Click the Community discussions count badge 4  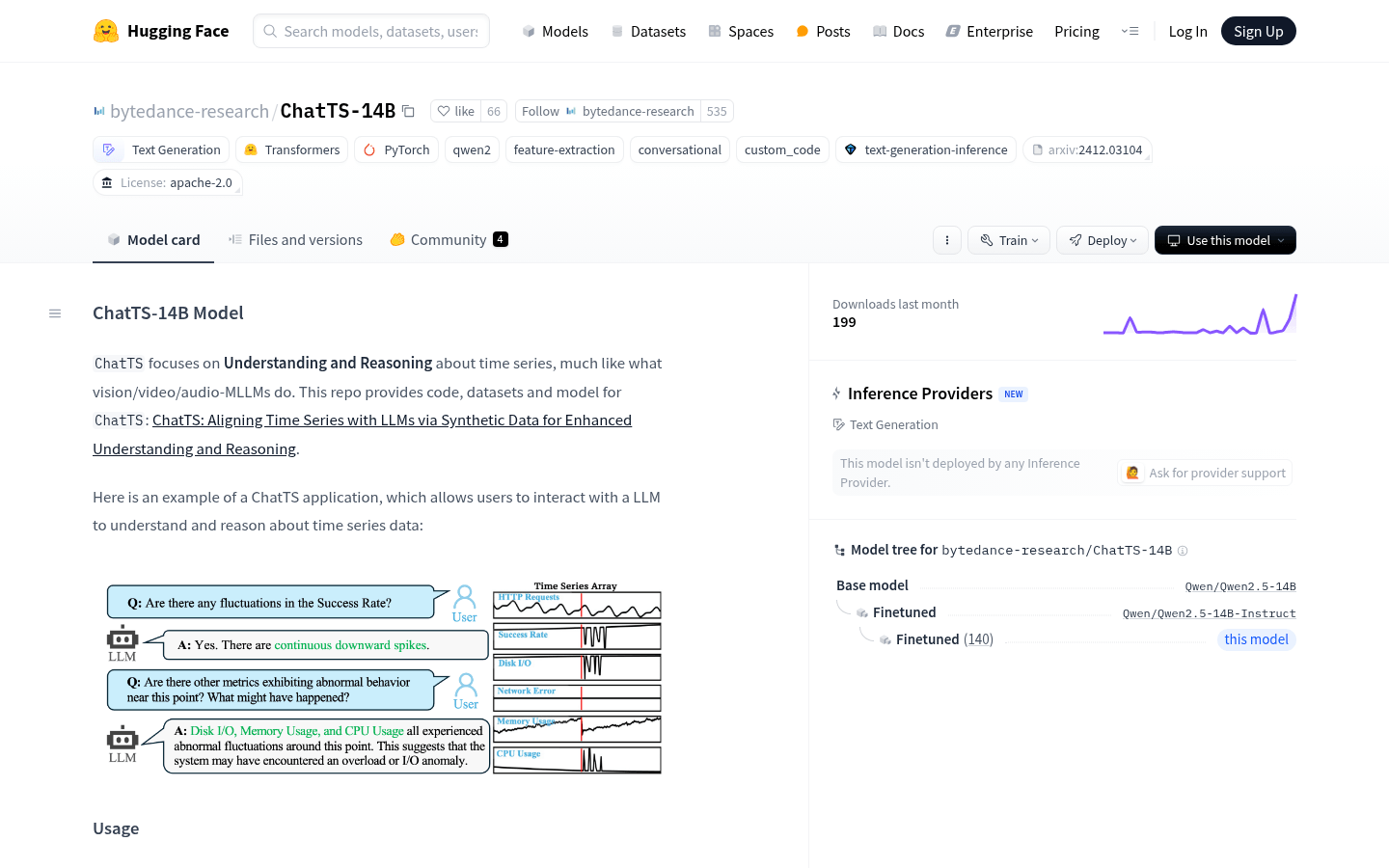pyautogui.click(x=501, y=239)
